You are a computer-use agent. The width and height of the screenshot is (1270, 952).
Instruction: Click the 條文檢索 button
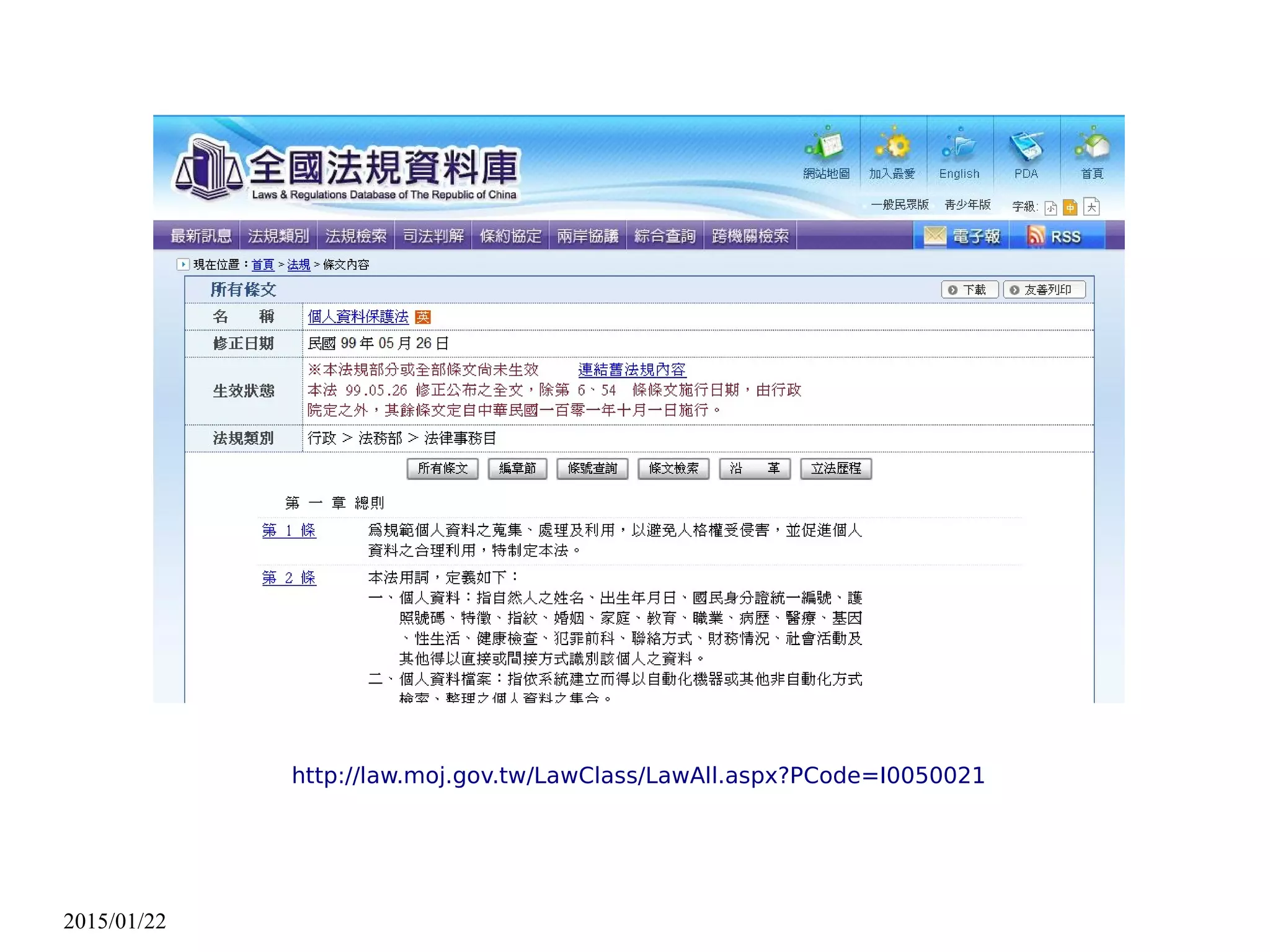[x=673, y=469]
